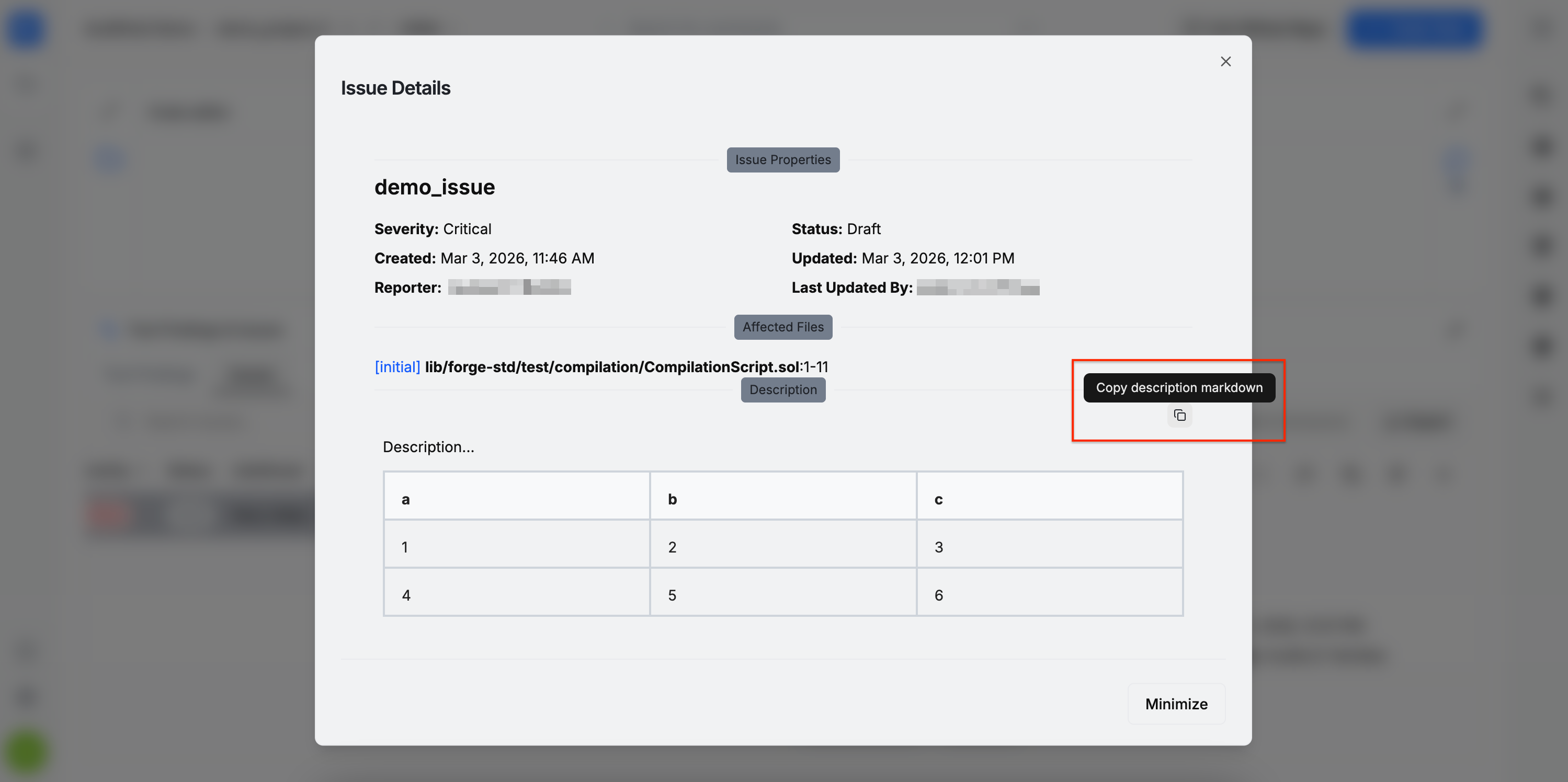This screenshot has height=782, width=1568.
Task: Click the demo_issue title
Action: pos(434,188)
